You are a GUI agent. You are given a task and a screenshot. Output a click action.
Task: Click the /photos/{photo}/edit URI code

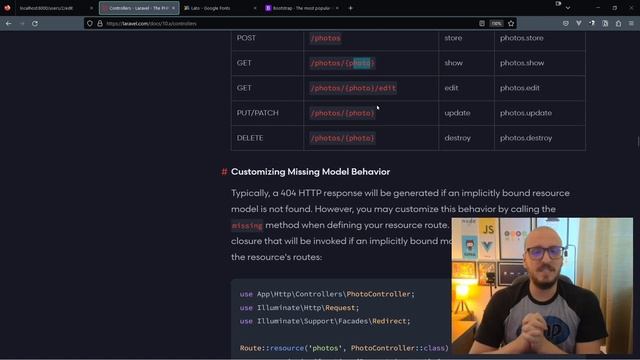point(353,88)
